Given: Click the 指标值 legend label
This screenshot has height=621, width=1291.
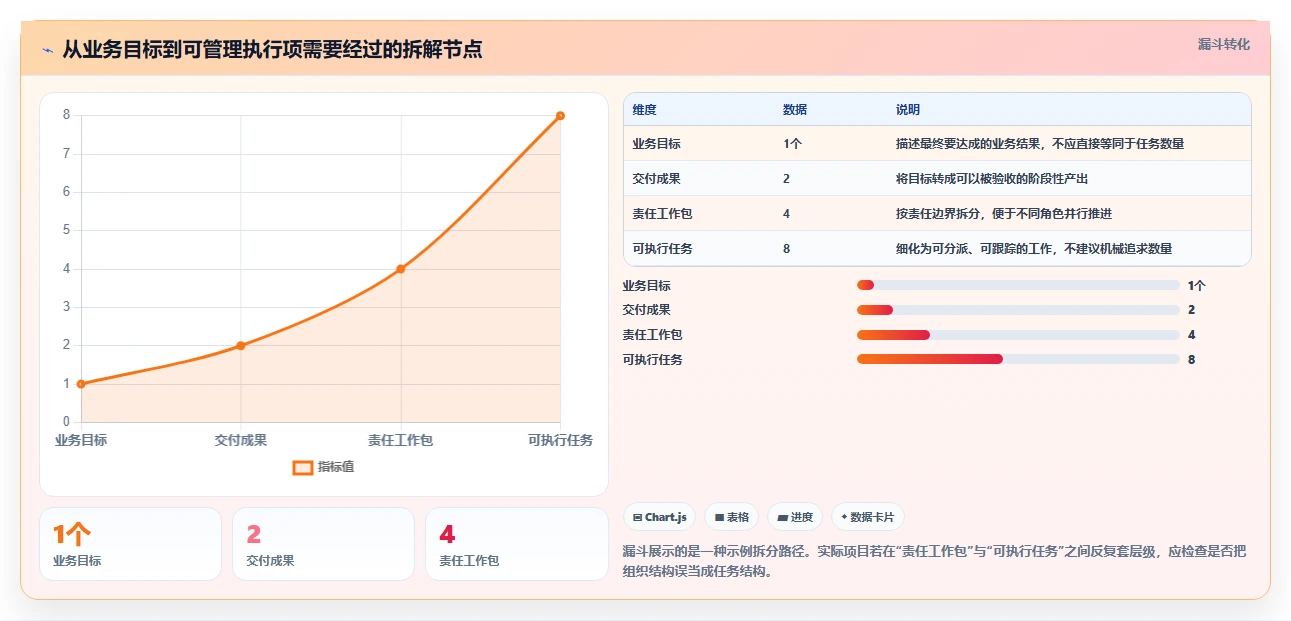Looking at the screenshot, I should pyautogui.click(x=336, y=467).
